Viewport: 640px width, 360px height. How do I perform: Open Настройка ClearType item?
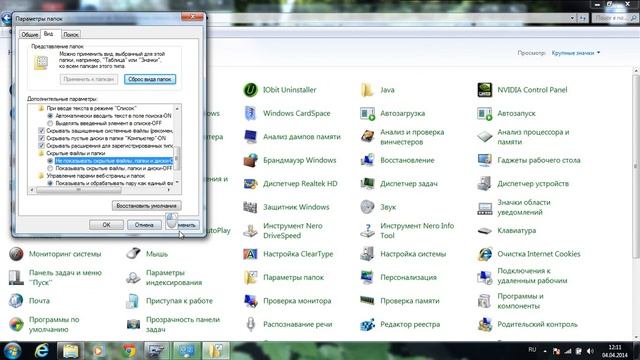tap(289, 254)
